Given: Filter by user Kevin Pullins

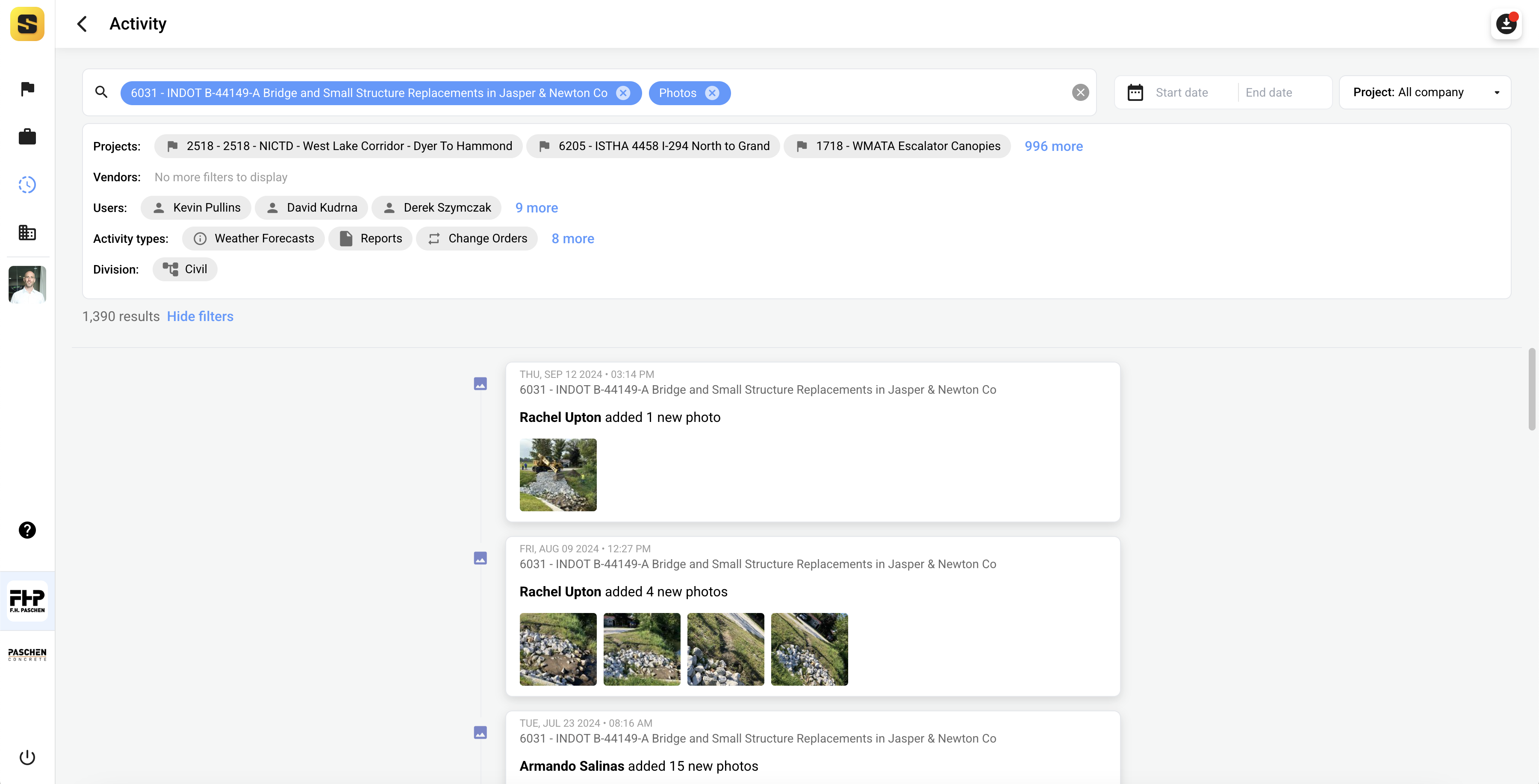Looking at the screenshot, I should [196, 207].
